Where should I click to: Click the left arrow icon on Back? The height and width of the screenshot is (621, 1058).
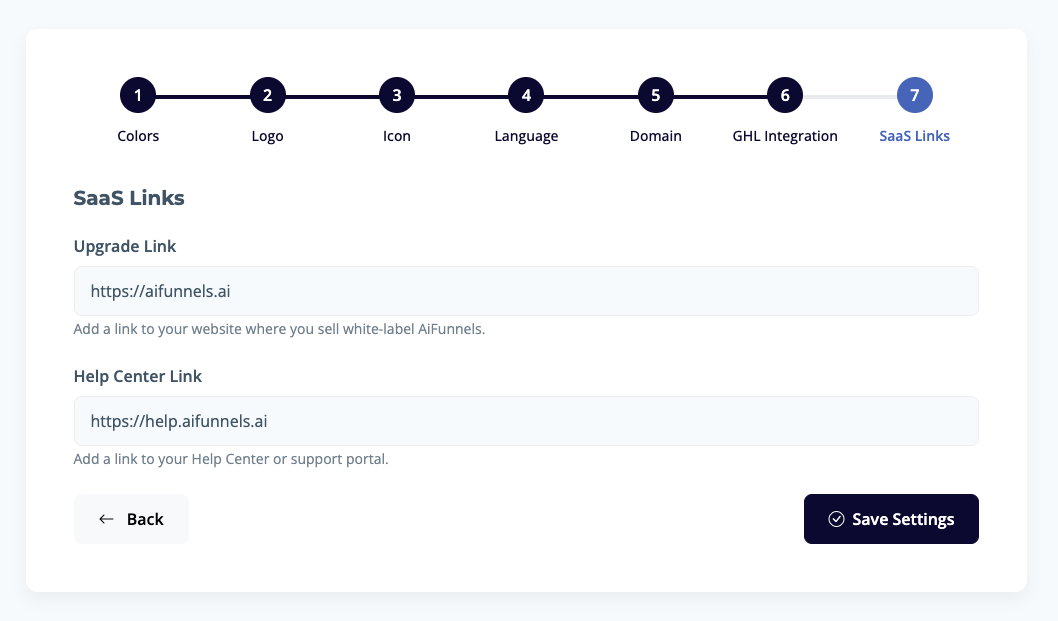tap(106, 519)
